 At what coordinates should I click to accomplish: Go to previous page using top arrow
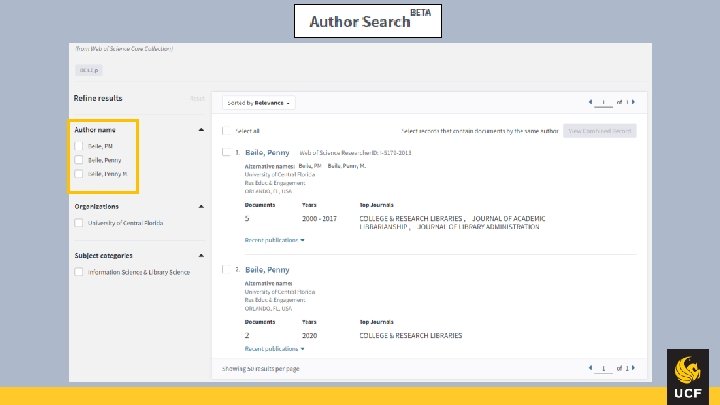(x=590, y=102)
